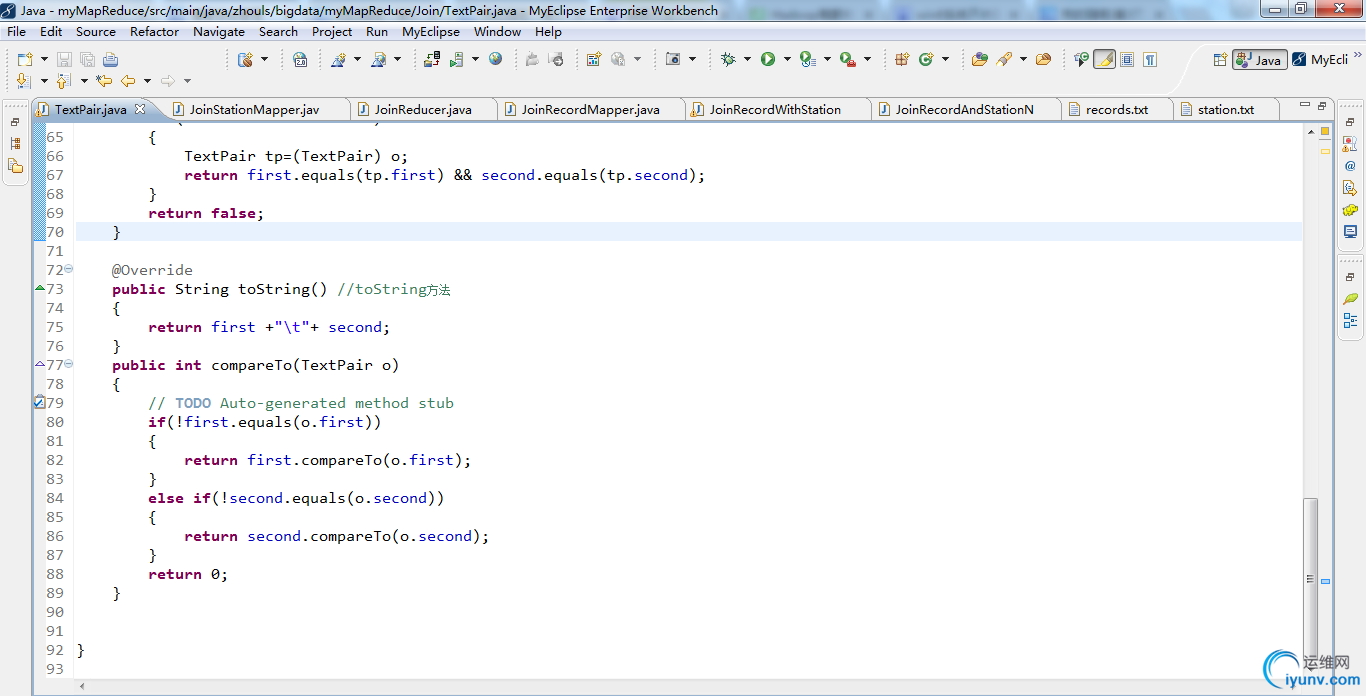Image resolution: width=1366 pixels, height=696 pixels.
Task: Open the MyEclipse menu
Action: pos(431,31)
